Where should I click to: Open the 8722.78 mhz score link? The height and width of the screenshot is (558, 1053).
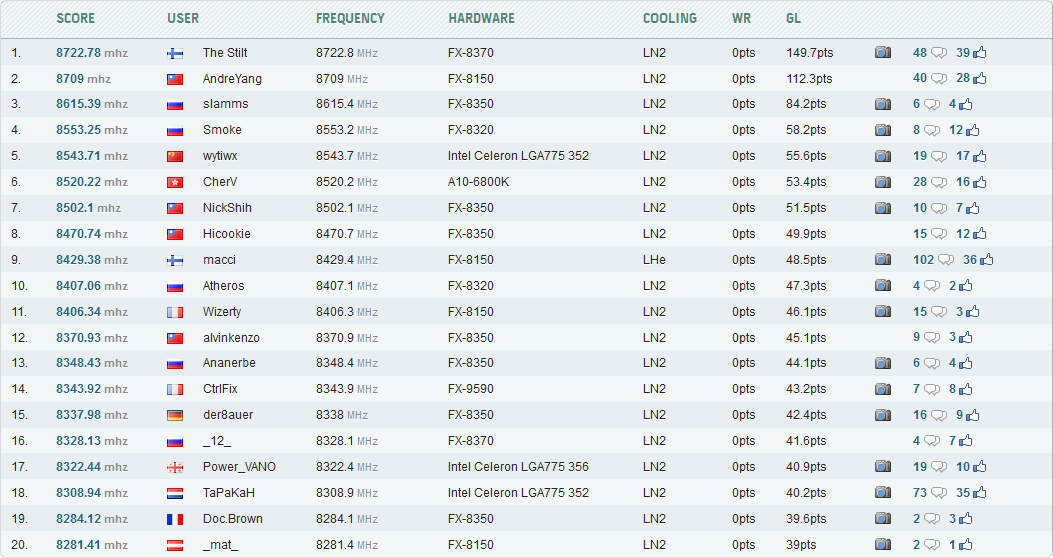pyautogui.click(x=91, y=53)
